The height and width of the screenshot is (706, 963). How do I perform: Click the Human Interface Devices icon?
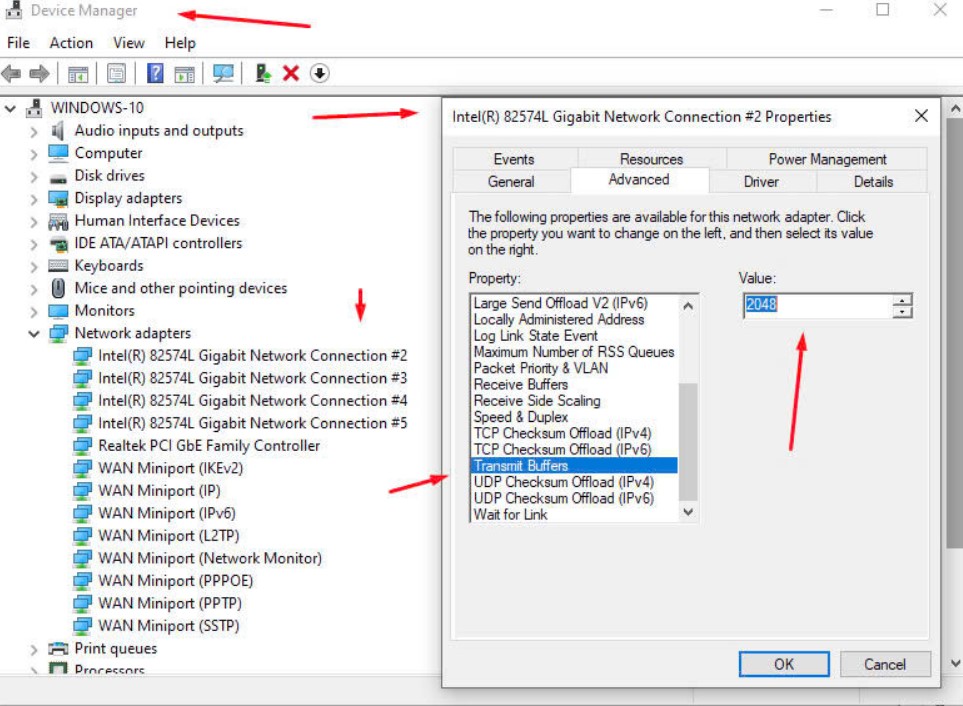[58, 221]
